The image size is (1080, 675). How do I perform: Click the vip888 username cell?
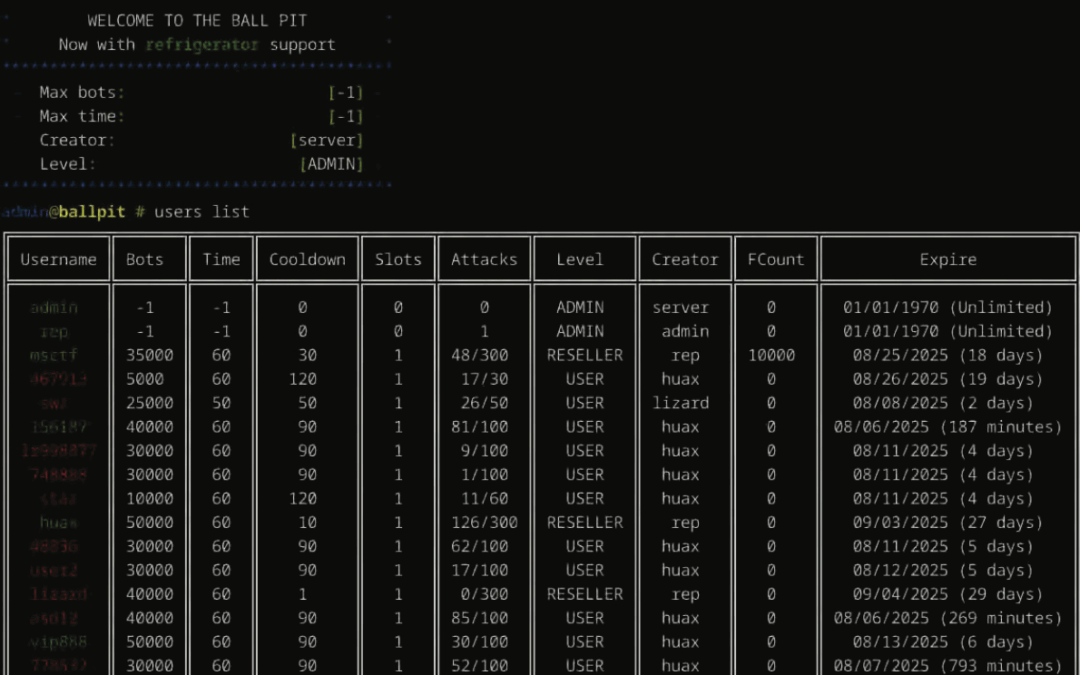(59, 643)
